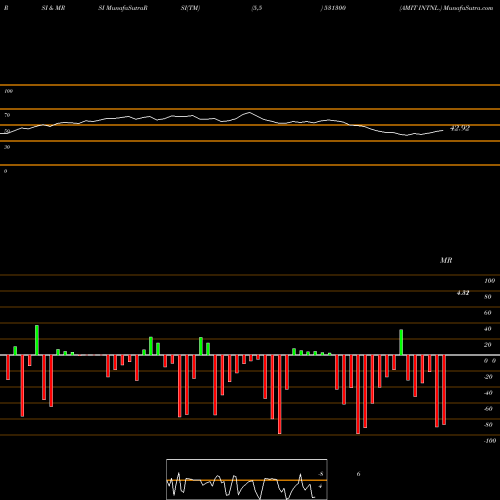Click the white RSI line at its peak
The width and height of the screenshot is (500, 500).
[249, 113]
